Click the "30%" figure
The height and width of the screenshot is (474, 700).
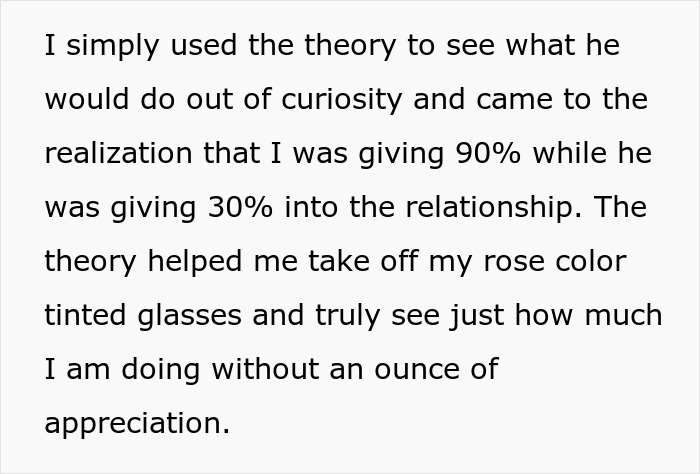point(240,207)
